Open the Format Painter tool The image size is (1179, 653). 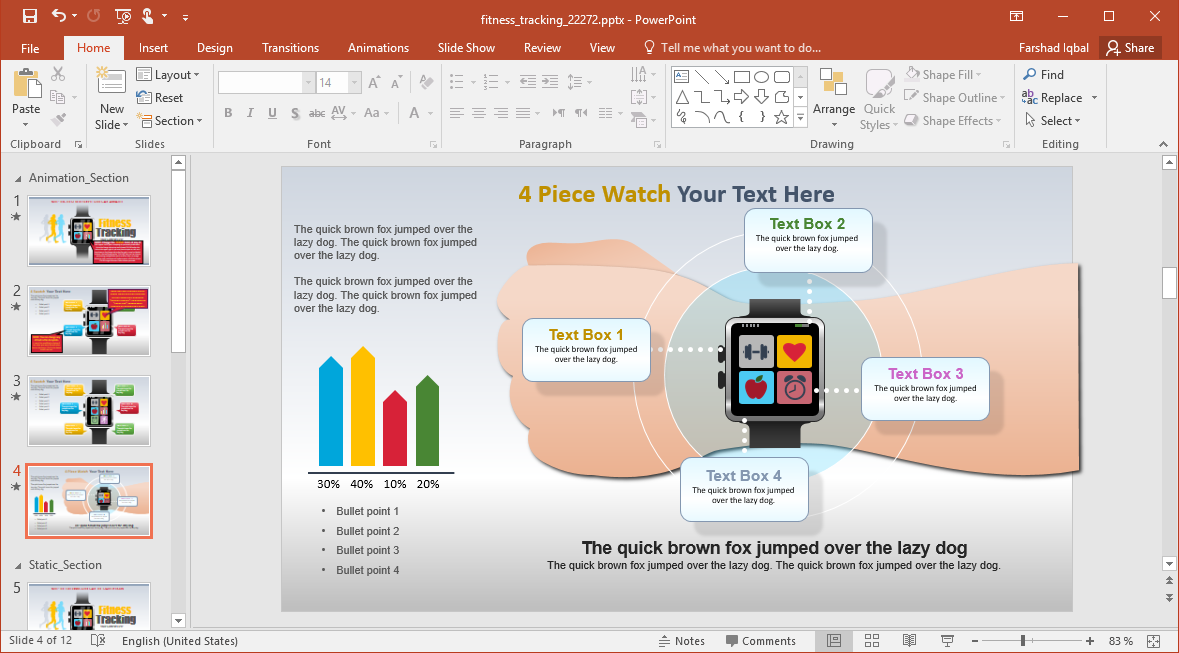click(57, 119)
